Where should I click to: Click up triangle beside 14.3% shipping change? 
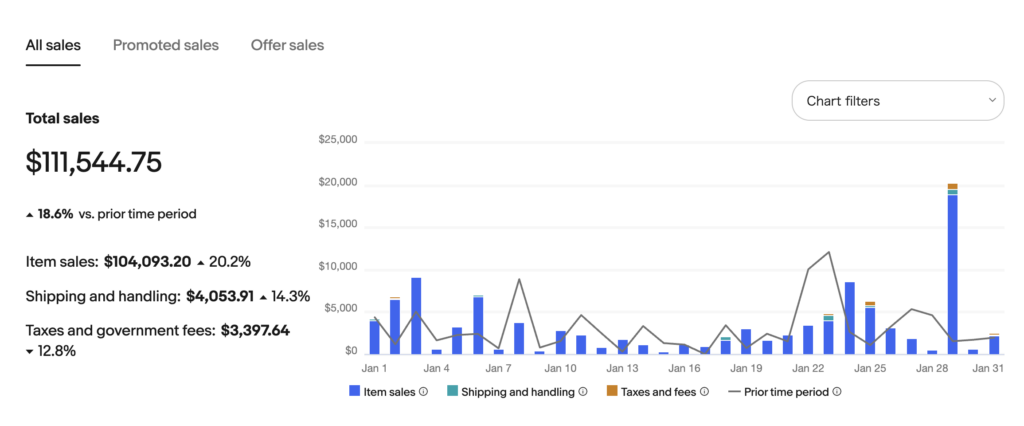pos(263,297)
